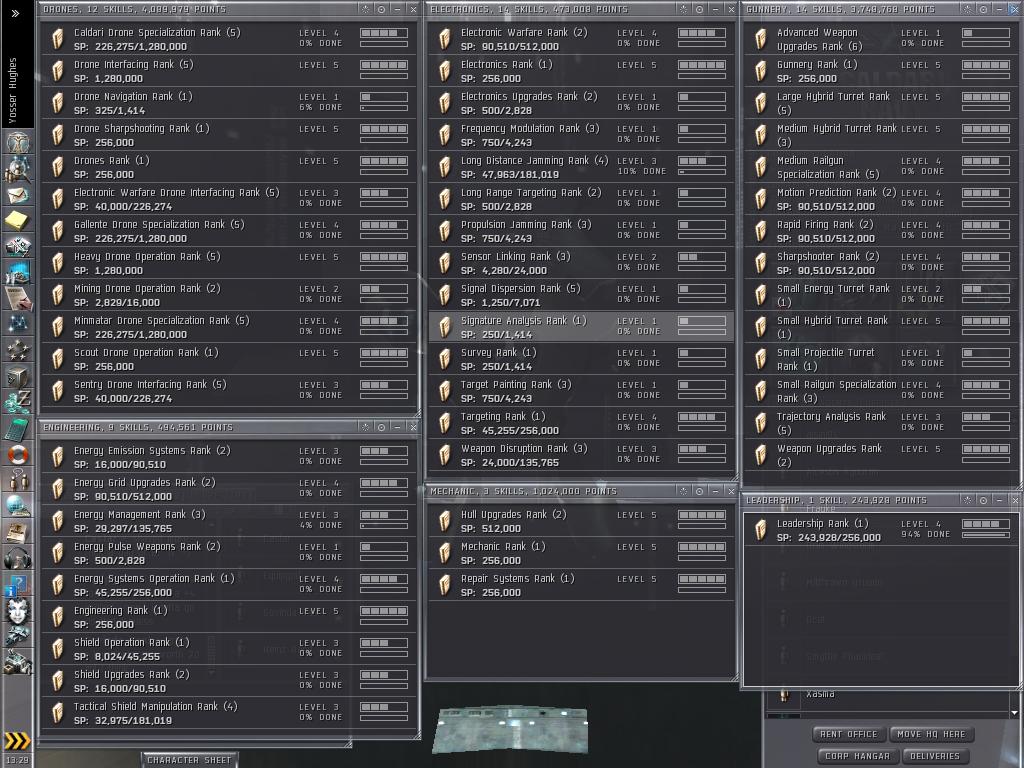Open the yellow Notepad icon
The width and height of the screenshot is (1024, 768).
point(18,221)
